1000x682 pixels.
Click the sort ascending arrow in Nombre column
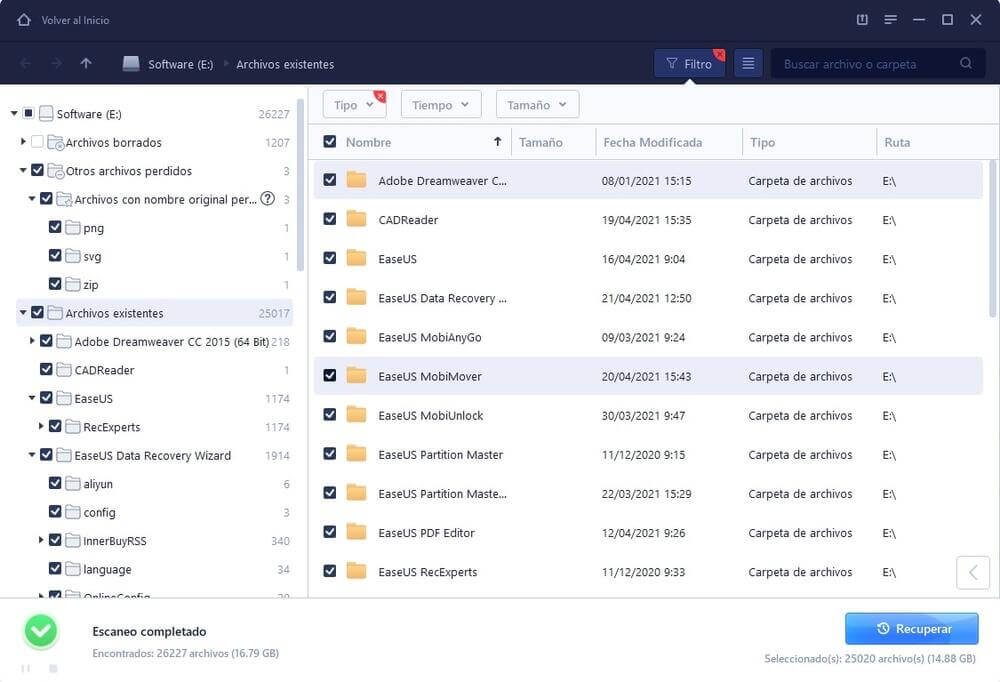(497, 142)
